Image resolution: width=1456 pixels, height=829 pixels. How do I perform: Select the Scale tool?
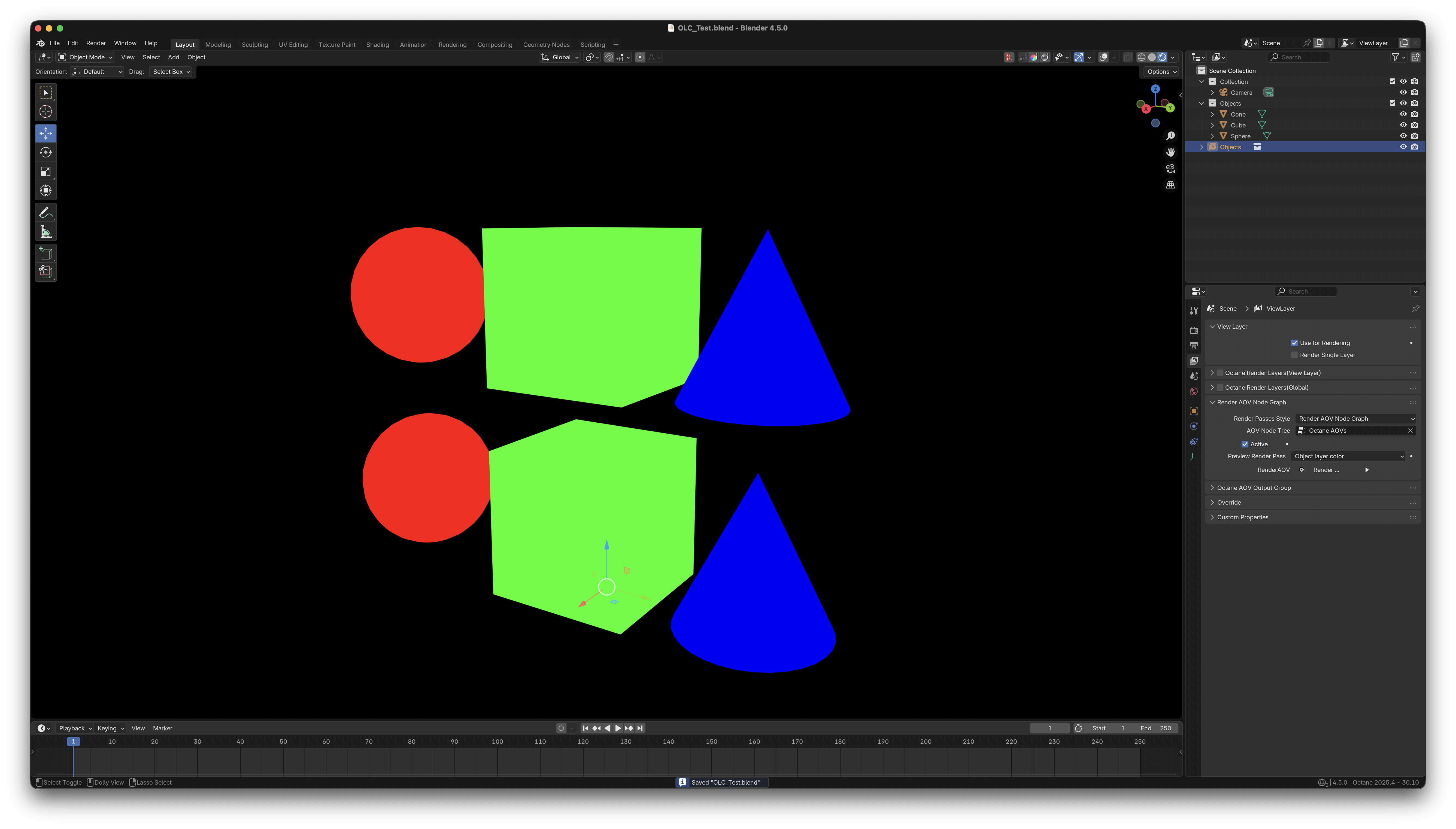coord(45,171)
